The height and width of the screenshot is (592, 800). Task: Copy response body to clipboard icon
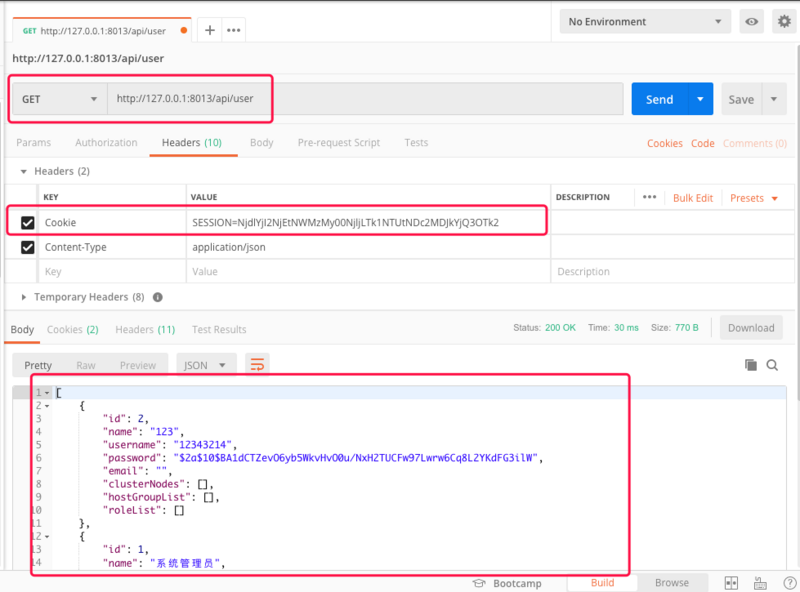click(751, 365)
